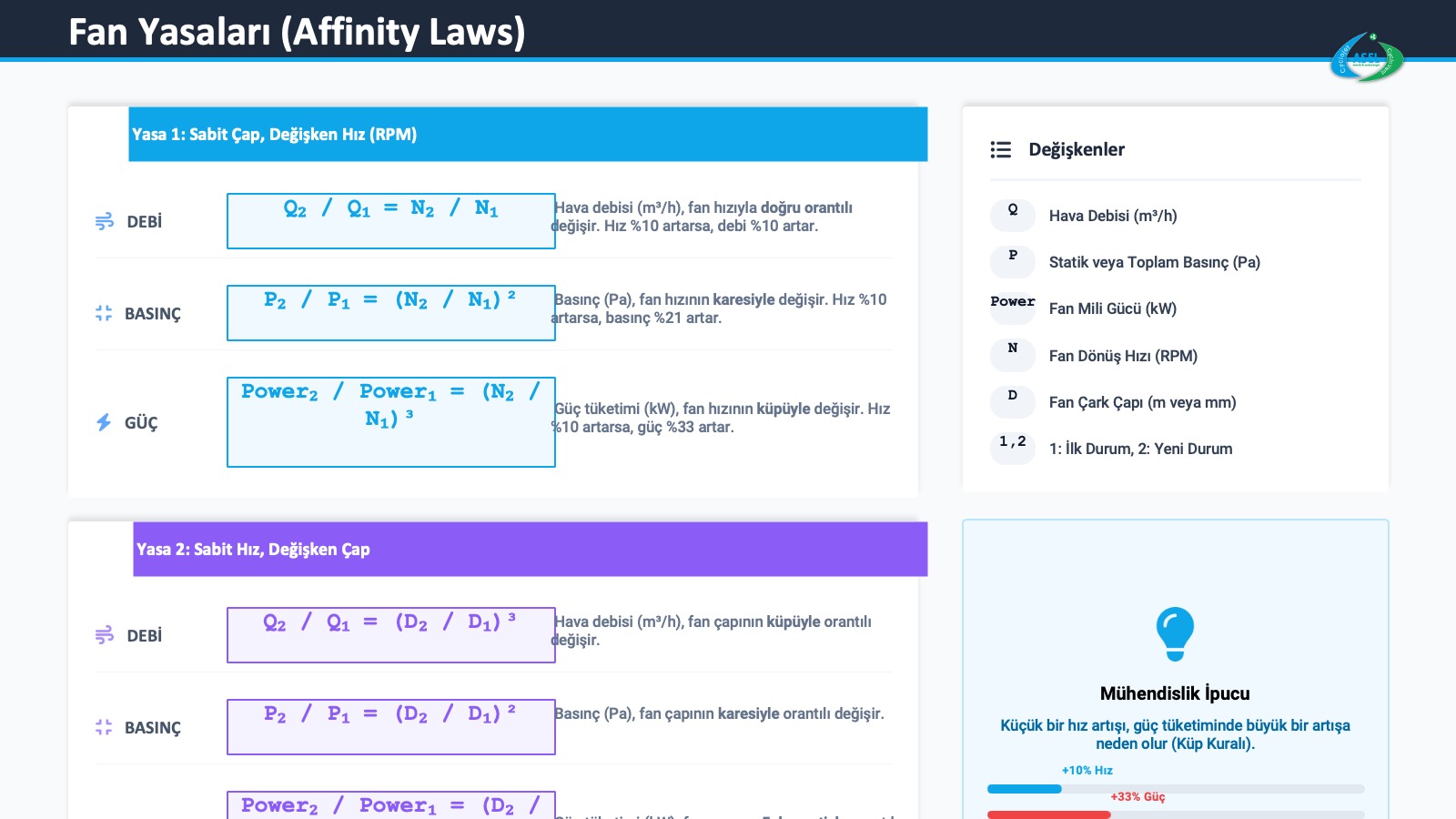Click the purple BASINÇ icon in Yasa 2

(104, 727)
